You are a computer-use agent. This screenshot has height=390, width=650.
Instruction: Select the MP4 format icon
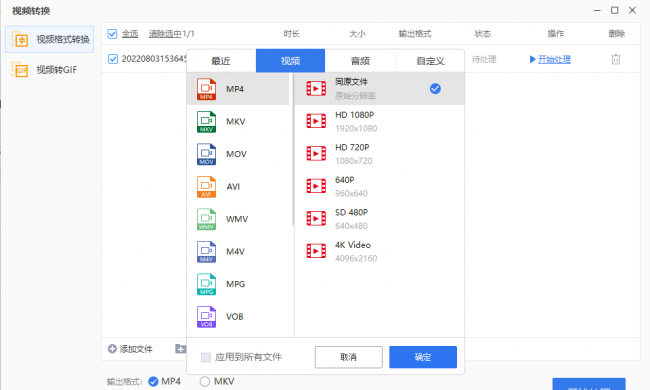point(206,89)
